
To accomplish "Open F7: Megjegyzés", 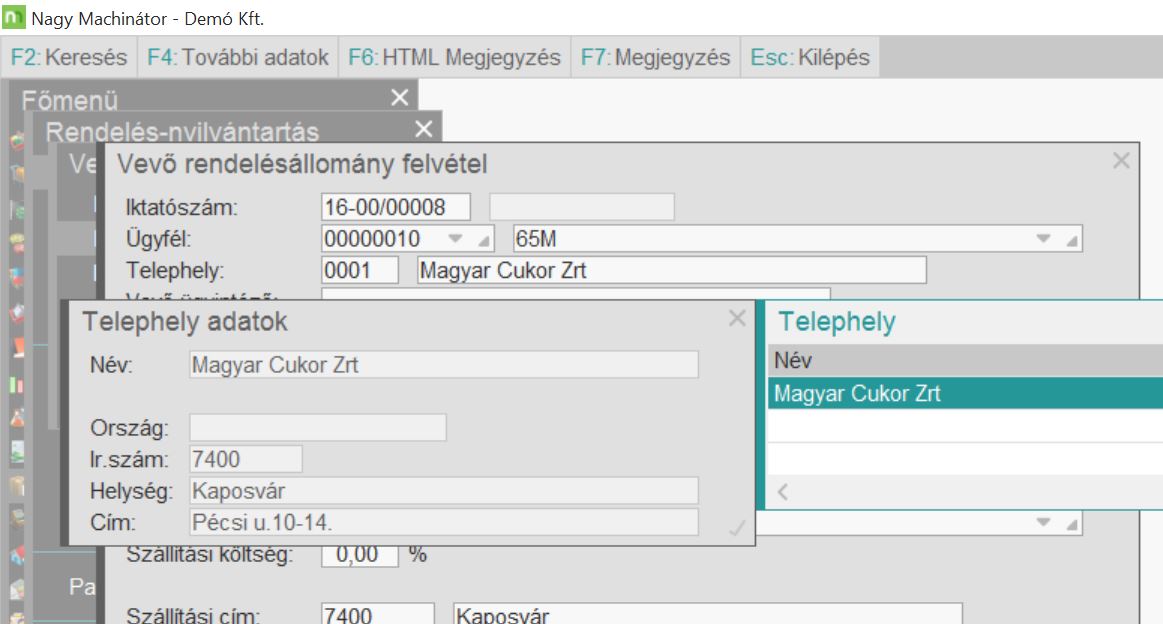I will (x=655, y=57).
